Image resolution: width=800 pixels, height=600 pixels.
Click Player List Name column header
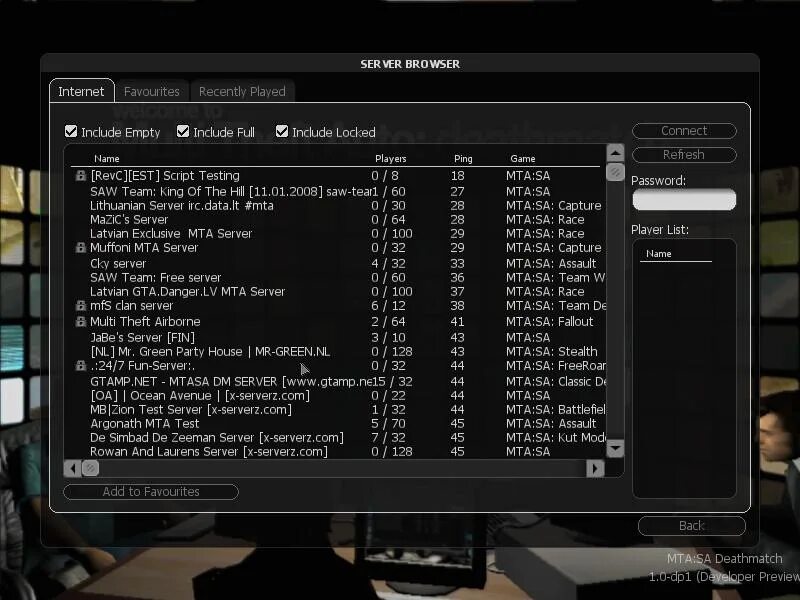(659, 254)
